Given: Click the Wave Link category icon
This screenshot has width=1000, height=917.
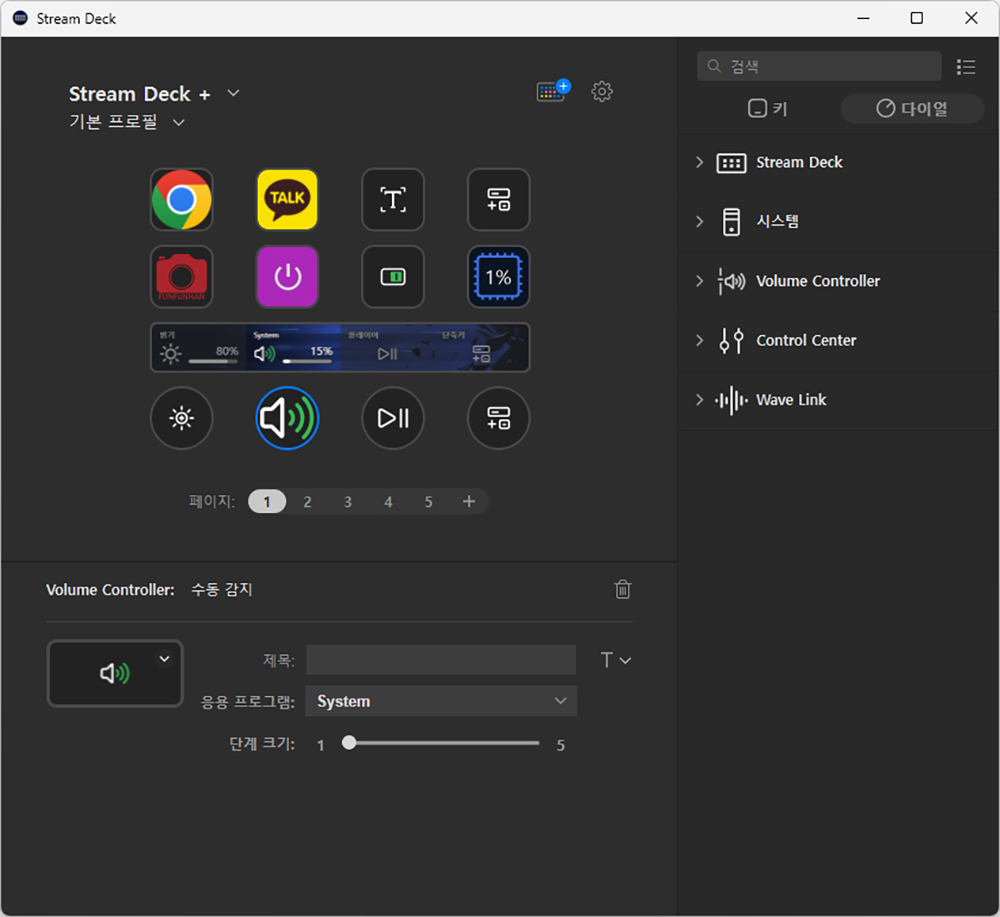Looking at the screenshot, I should [732, 400].
